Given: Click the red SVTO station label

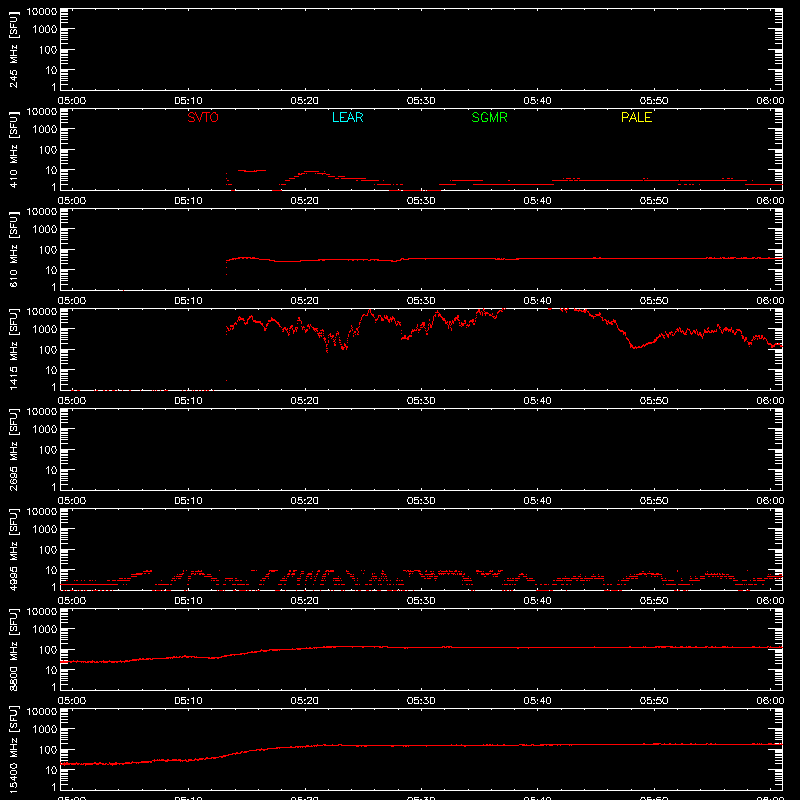Looking at the screenshot, I should [x=203, y=117].
